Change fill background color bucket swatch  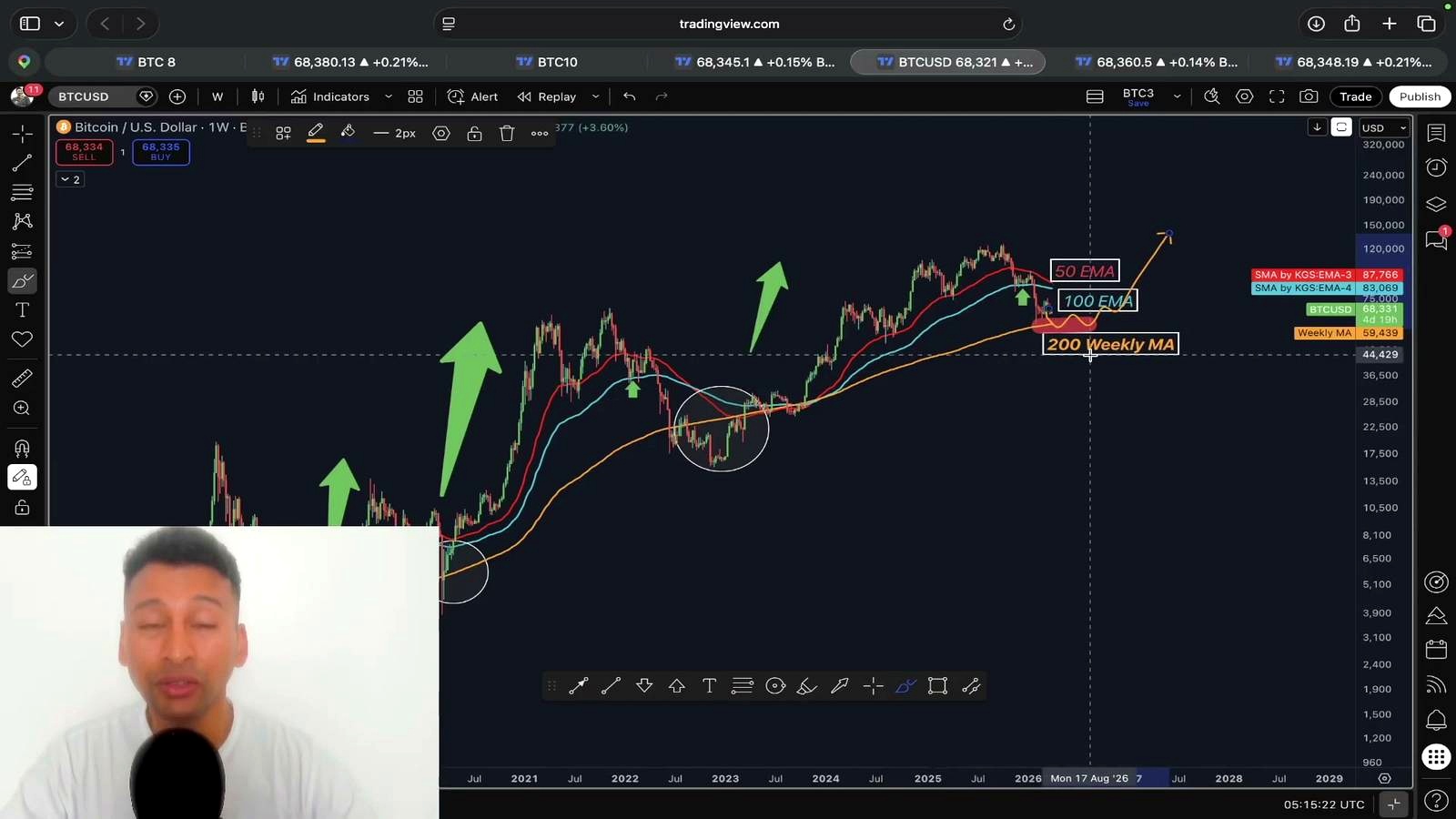pos(348,134)
